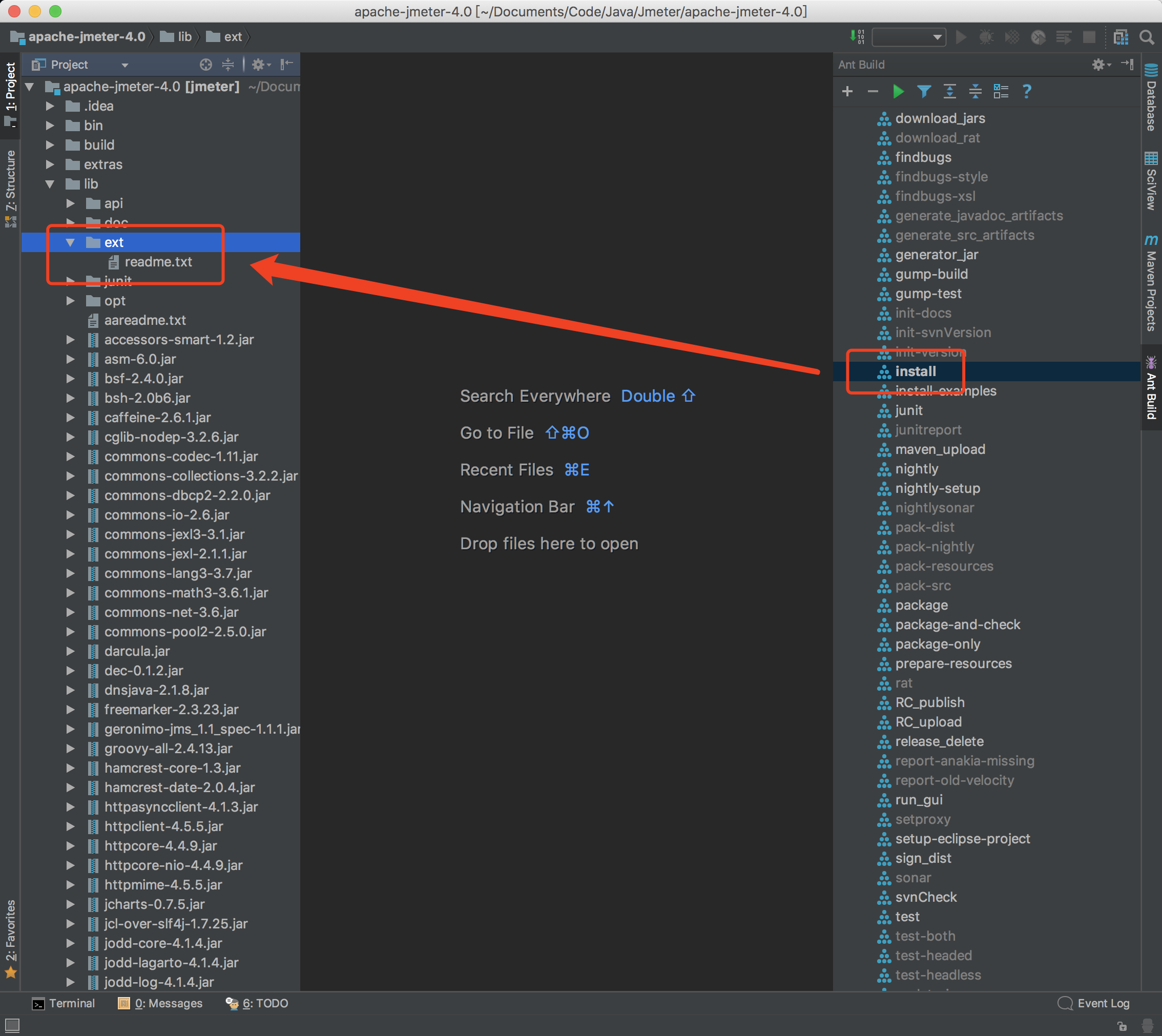
Task: Expand the api folder
Action: (71, 203)
